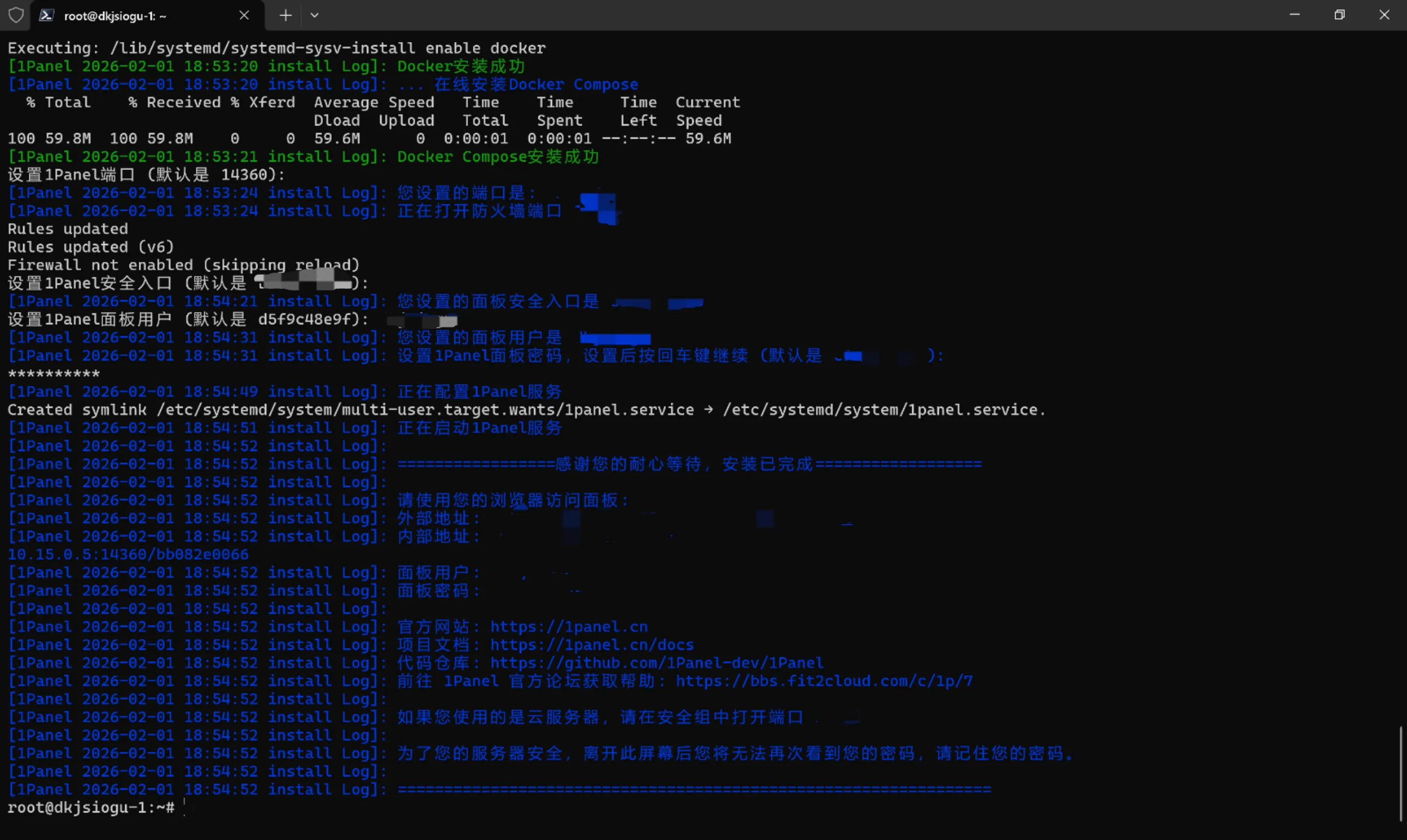Screen dimensions: 1407x840
Task: Open the https://1panel.cn/docs link
Action: click(x=592, y=645)
